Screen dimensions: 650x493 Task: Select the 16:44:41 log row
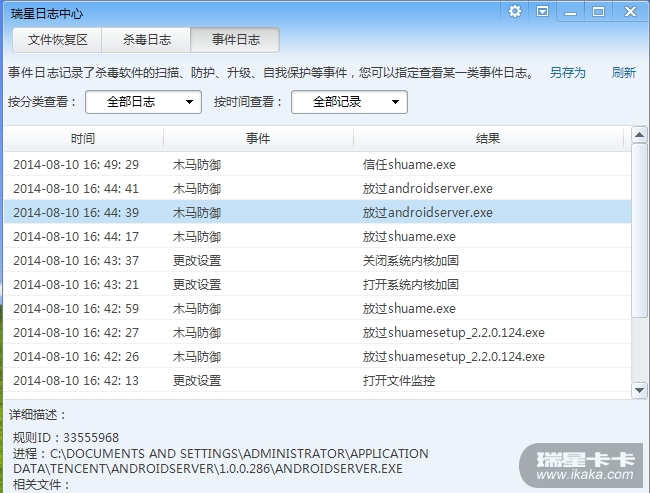[x=318, y=189]
